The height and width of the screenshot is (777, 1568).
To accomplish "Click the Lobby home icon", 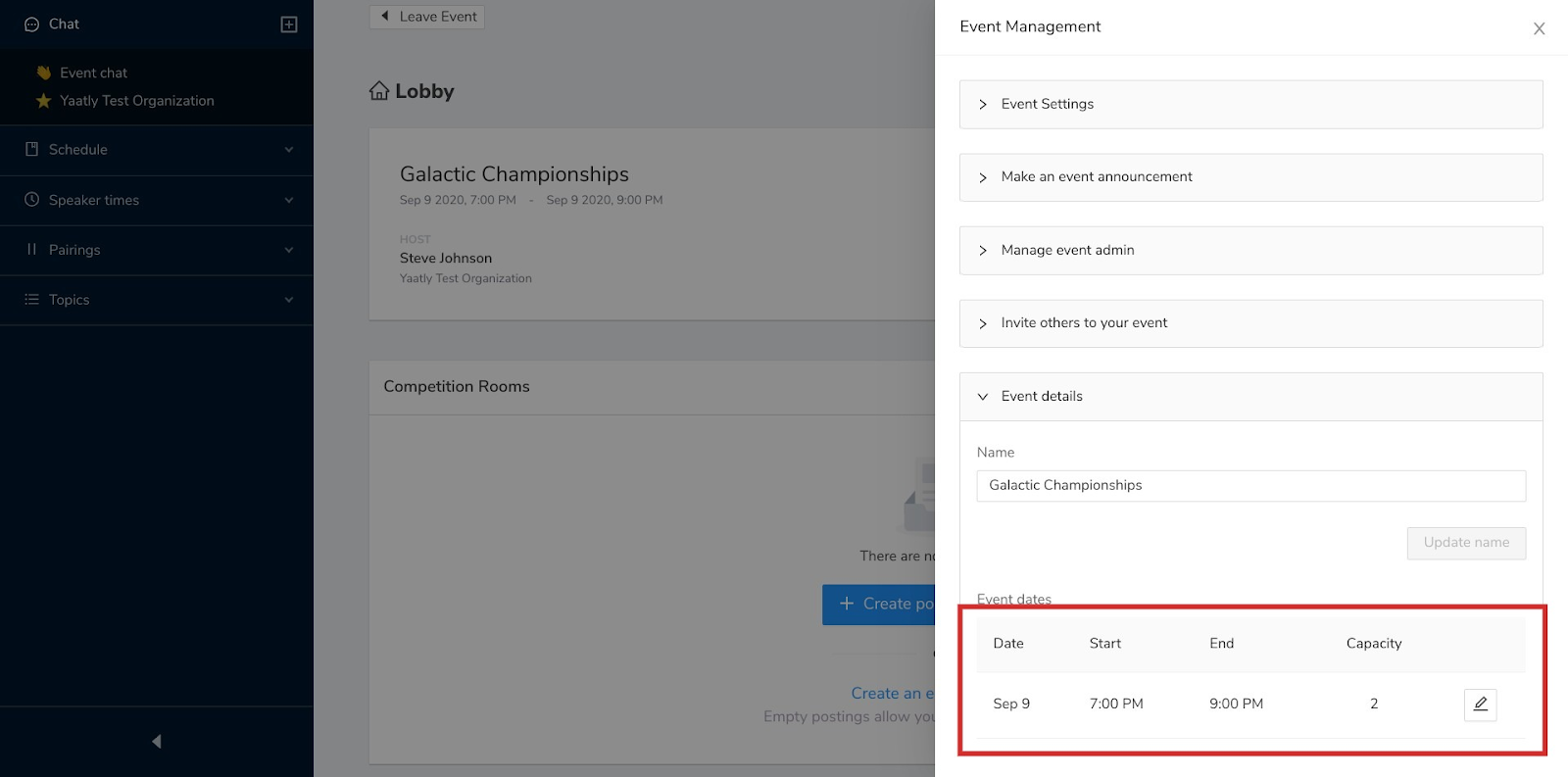I will 379,91.
